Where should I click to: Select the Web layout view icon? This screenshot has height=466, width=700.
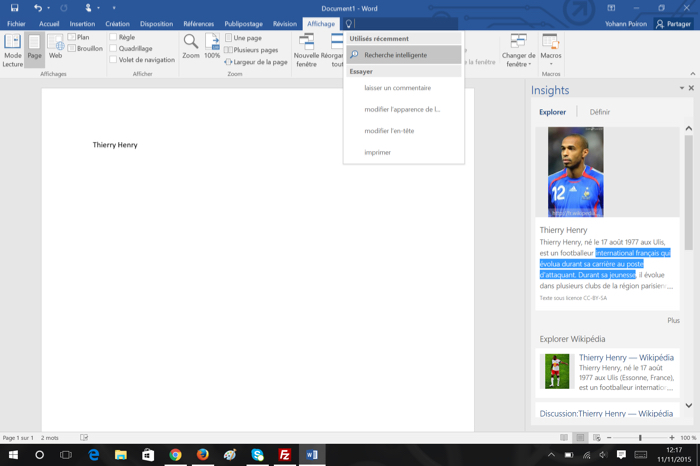(55, 47)
